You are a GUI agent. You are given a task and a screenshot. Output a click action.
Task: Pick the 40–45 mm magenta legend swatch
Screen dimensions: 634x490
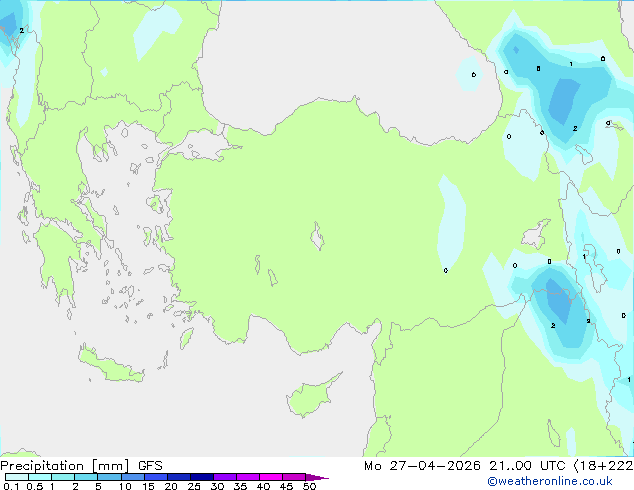click(x=271, y=477)
